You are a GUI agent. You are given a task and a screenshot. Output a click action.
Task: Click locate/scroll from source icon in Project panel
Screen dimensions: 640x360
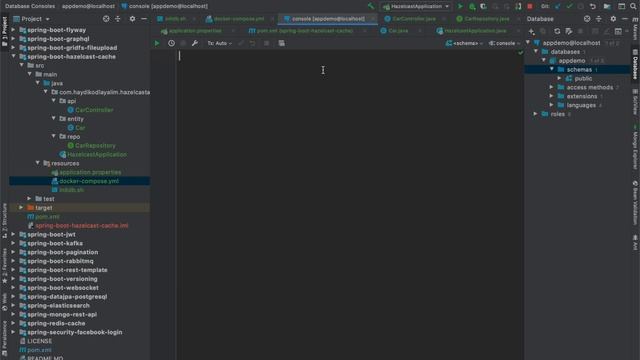pos(106,19)
